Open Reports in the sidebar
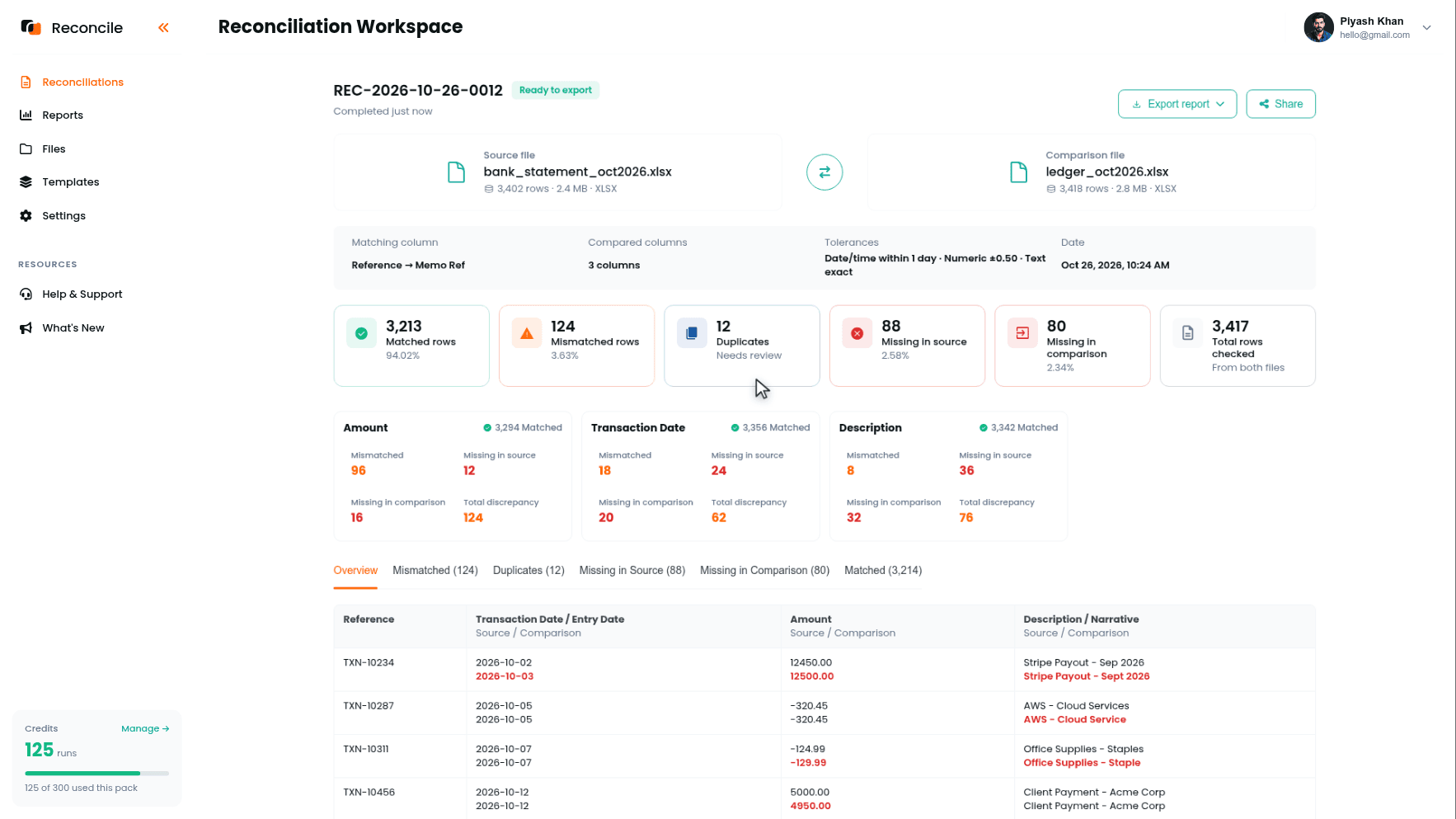The width and height of the screenshot is (1456, 819). click(x=63, y=115)
